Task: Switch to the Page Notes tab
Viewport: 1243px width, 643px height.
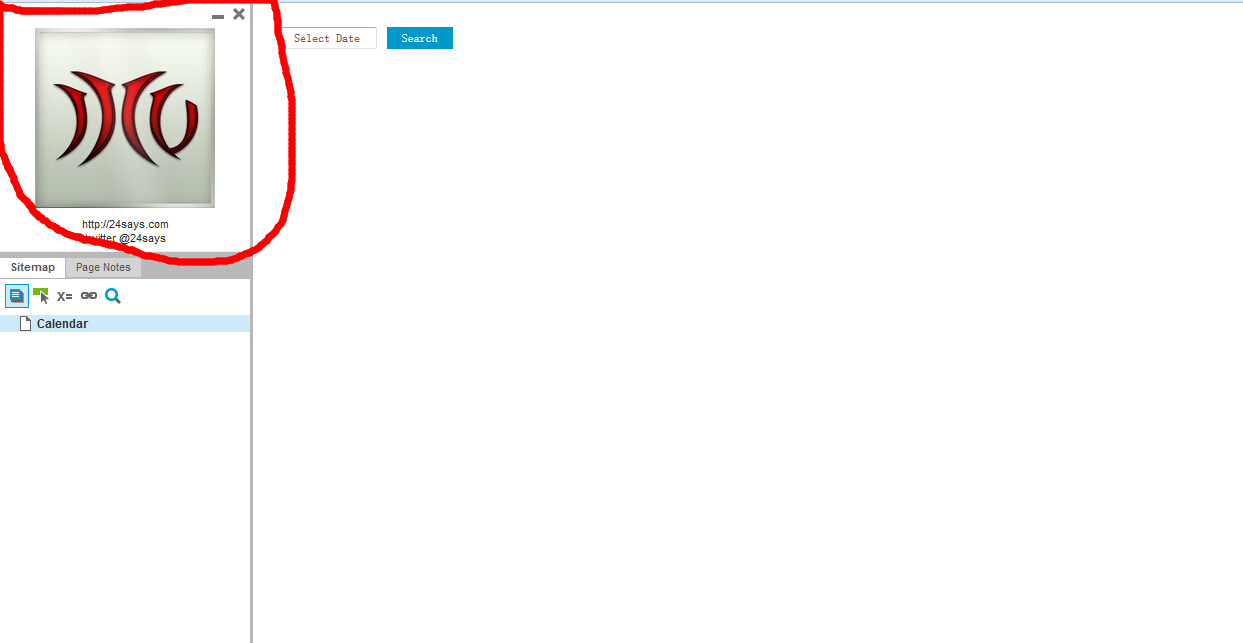Action: tap(103, 267)
